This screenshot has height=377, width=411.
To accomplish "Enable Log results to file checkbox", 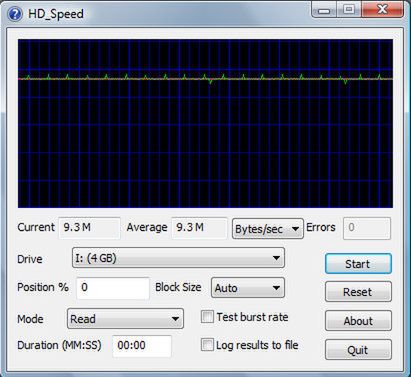I will pyautogui.click(x=207, y=345).
